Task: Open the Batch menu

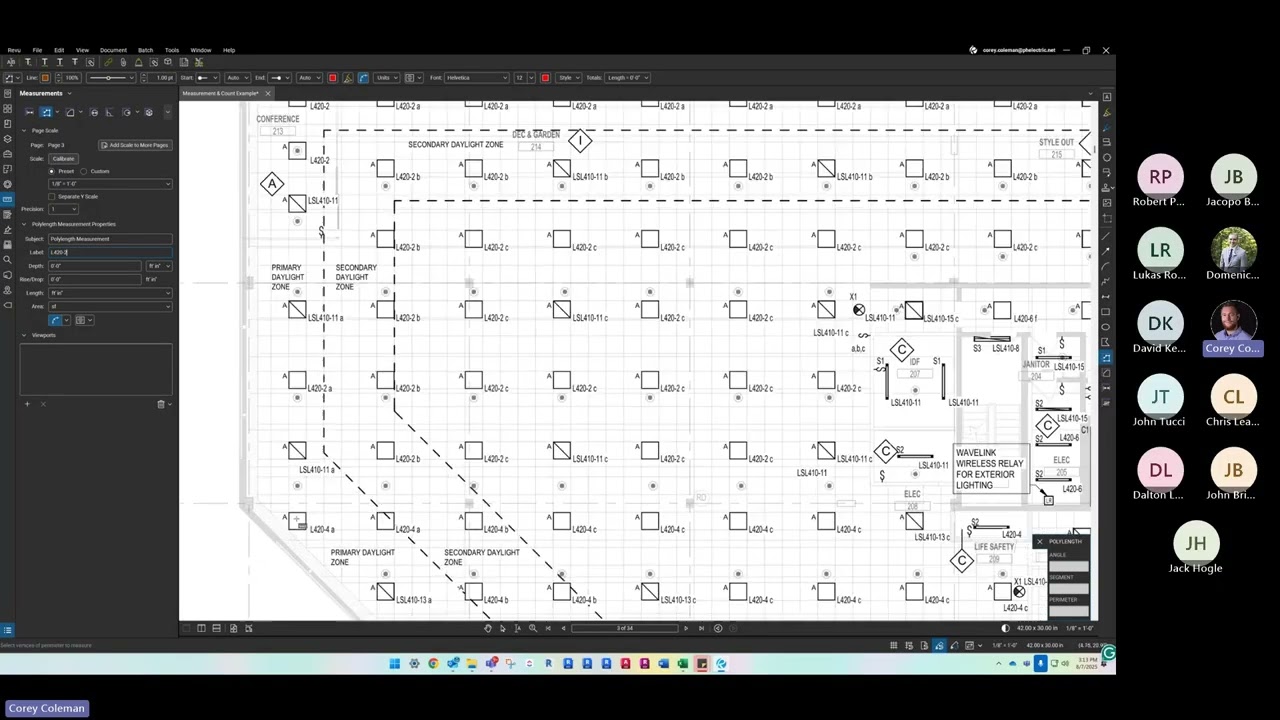Action: 145,50
